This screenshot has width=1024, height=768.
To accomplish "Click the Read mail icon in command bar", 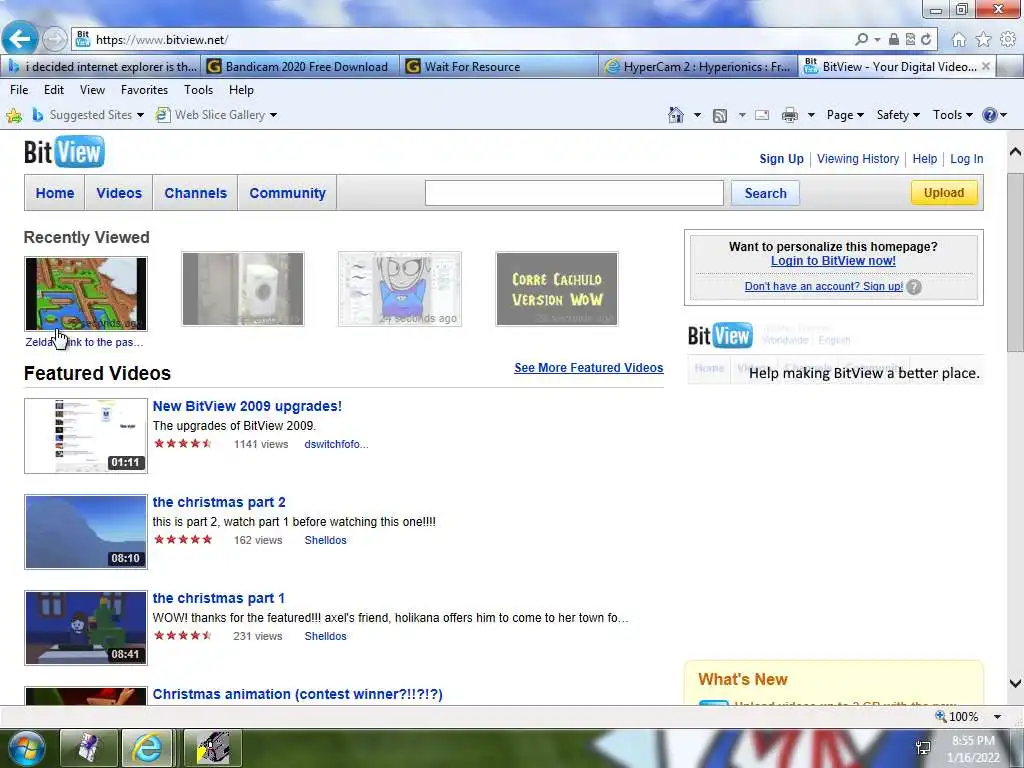I will coord(762,115).
